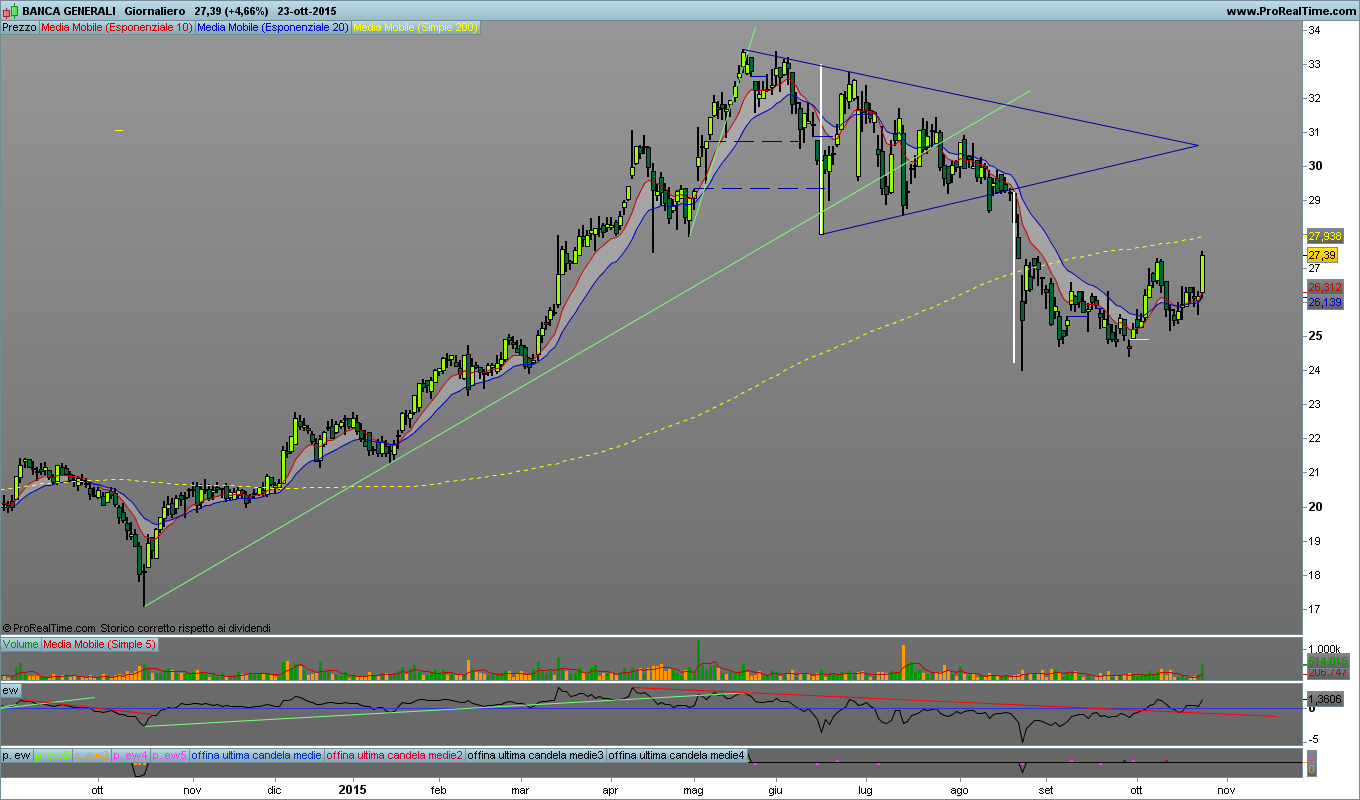
Task: Click the yellow 27,39 current price tag
Action: point(1322,256)
